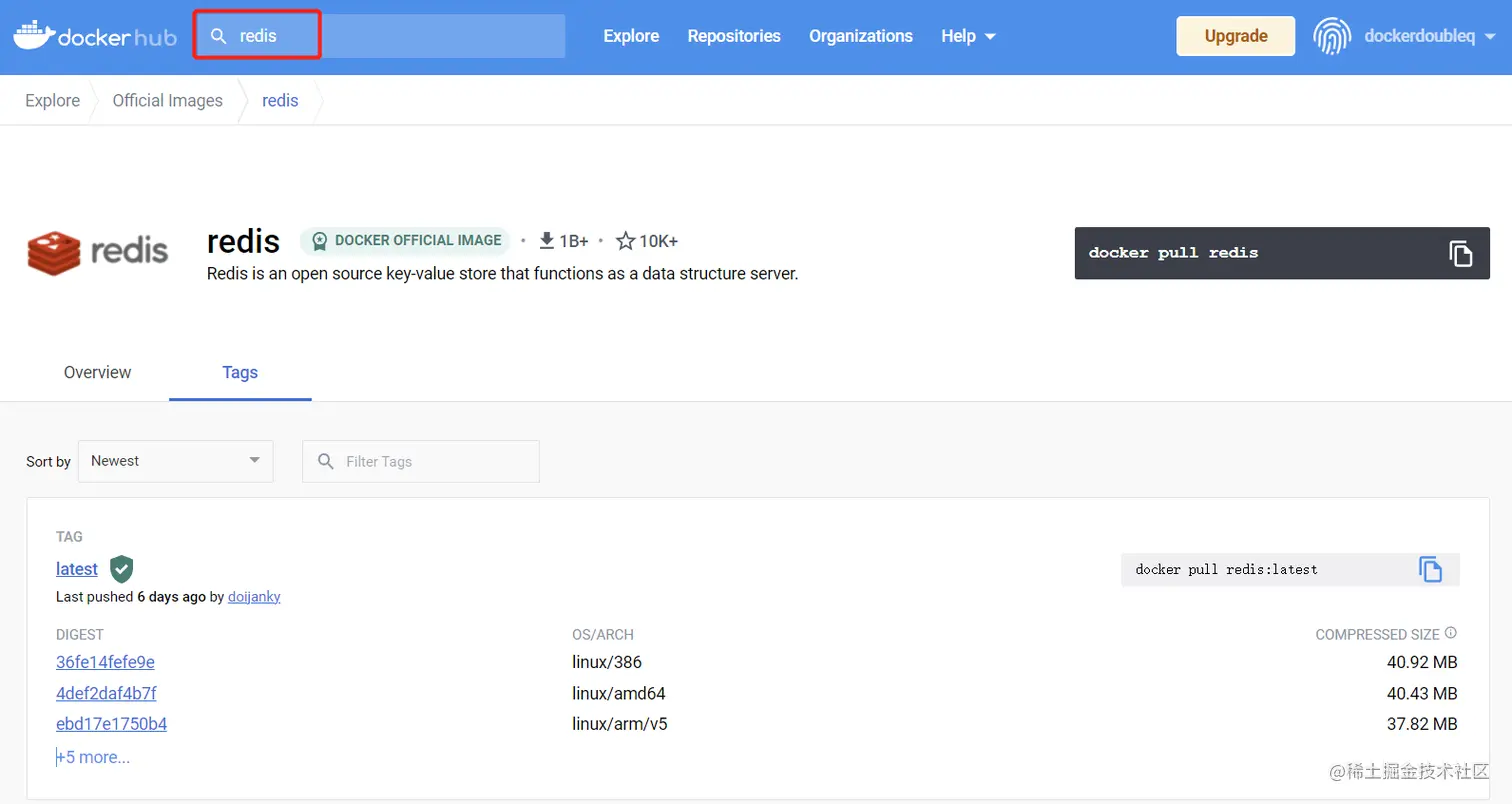Click the fingerprint icon next to account name
Image resolution: width=1512 pixels, height=804 pixels.
[x=1331, y=35]
